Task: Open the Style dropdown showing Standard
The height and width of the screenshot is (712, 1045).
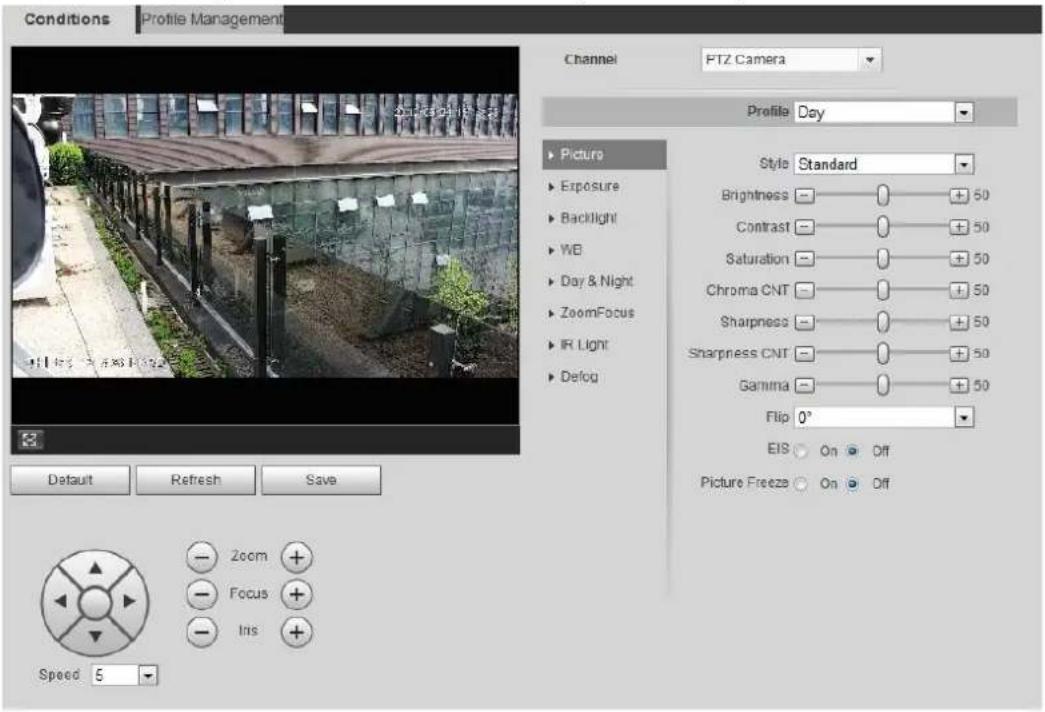Action: tap(884, 164)
